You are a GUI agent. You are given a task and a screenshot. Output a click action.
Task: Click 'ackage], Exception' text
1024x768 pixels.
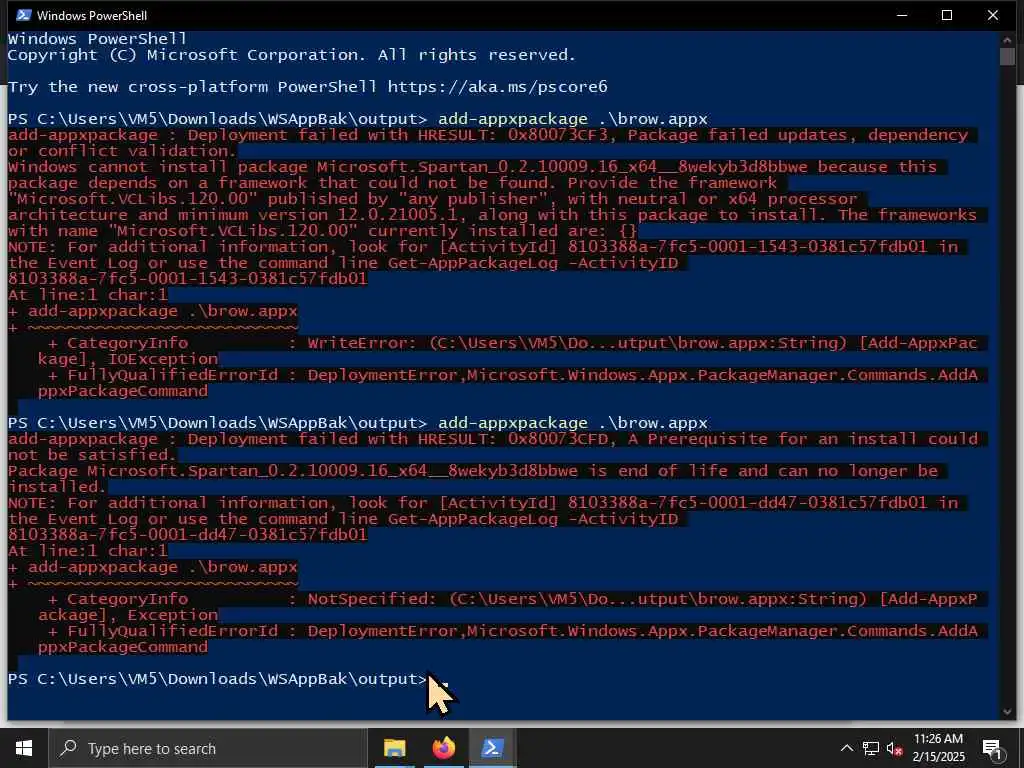[128, 615]
